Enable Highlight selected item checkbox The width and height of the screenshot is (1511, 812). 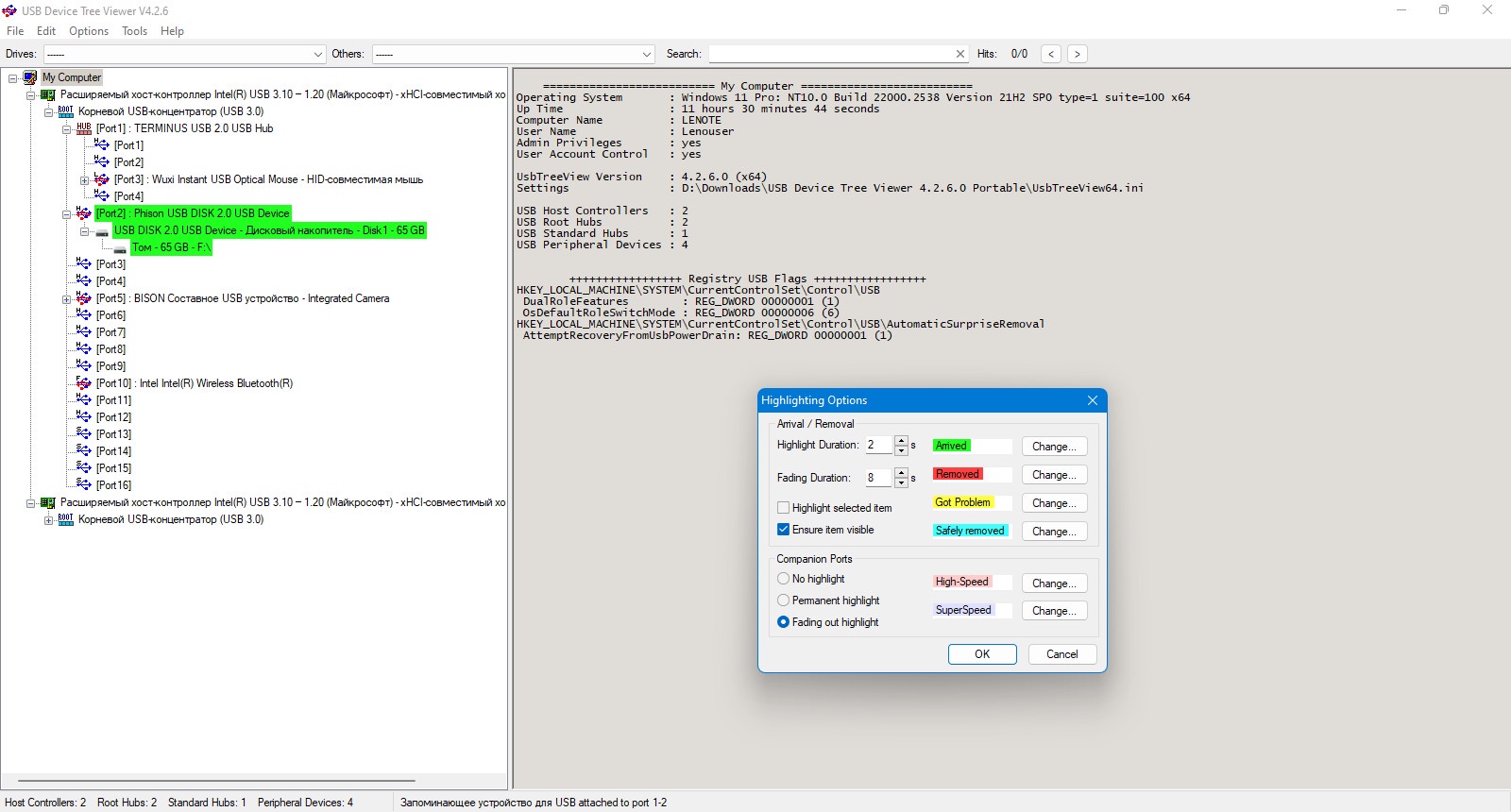pos(783,508)
